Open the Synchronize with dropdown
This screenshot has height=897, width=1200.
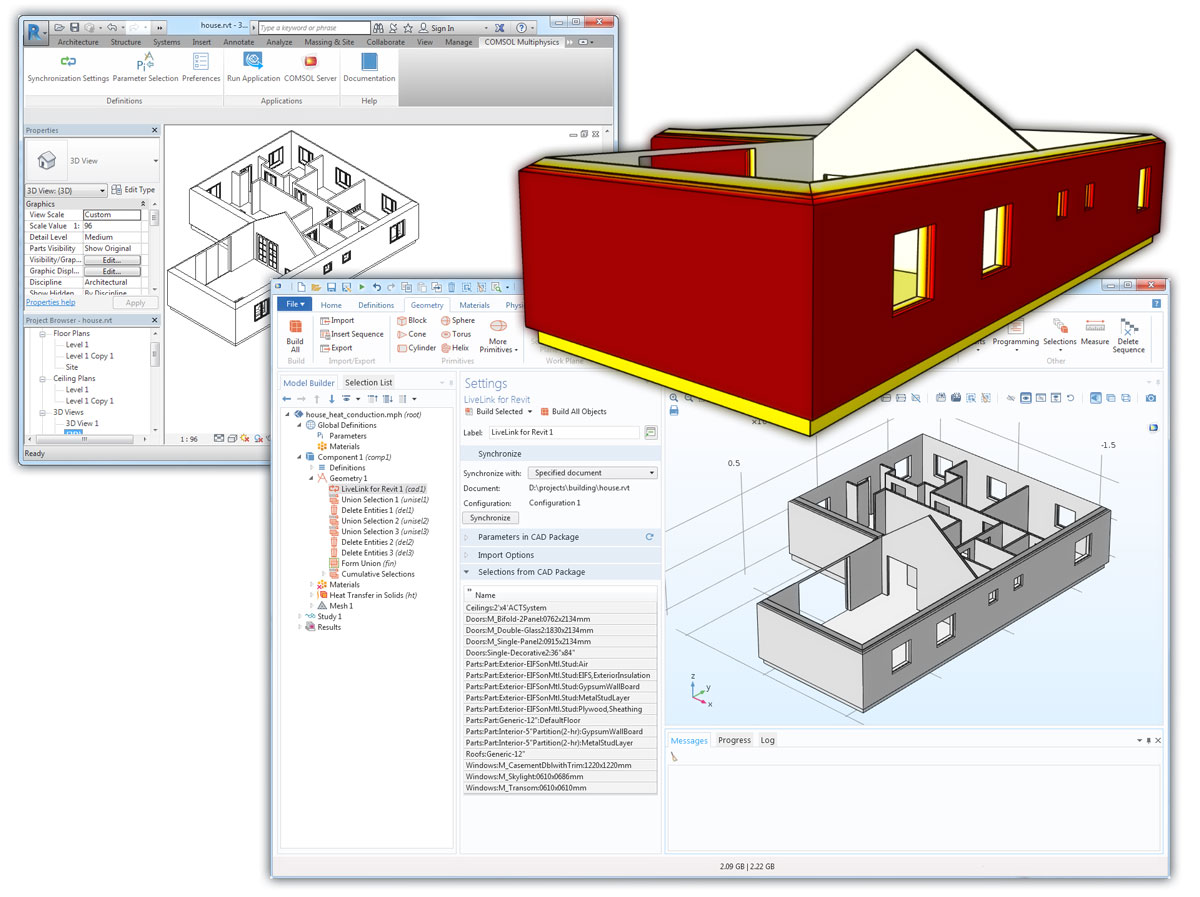(594, 473)
